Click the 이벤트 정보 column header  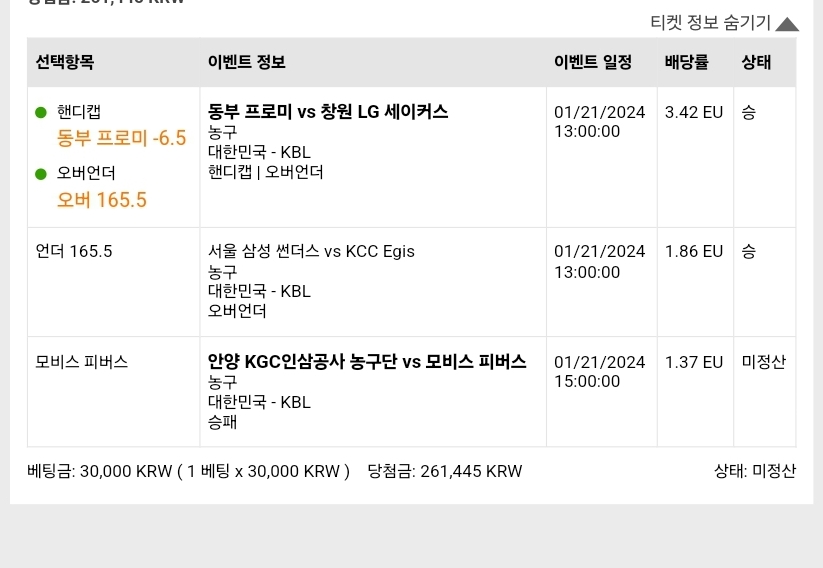[x=247, y=62]
